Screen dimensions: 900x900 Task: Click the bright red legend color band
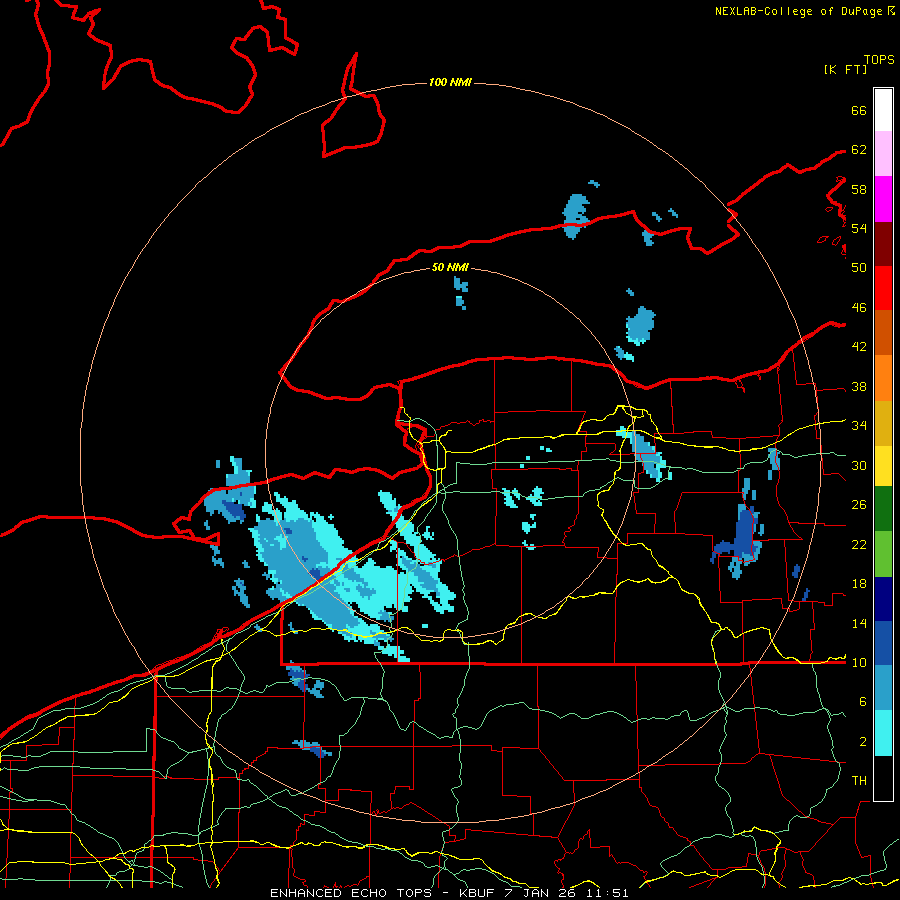[x=883, y=288]
